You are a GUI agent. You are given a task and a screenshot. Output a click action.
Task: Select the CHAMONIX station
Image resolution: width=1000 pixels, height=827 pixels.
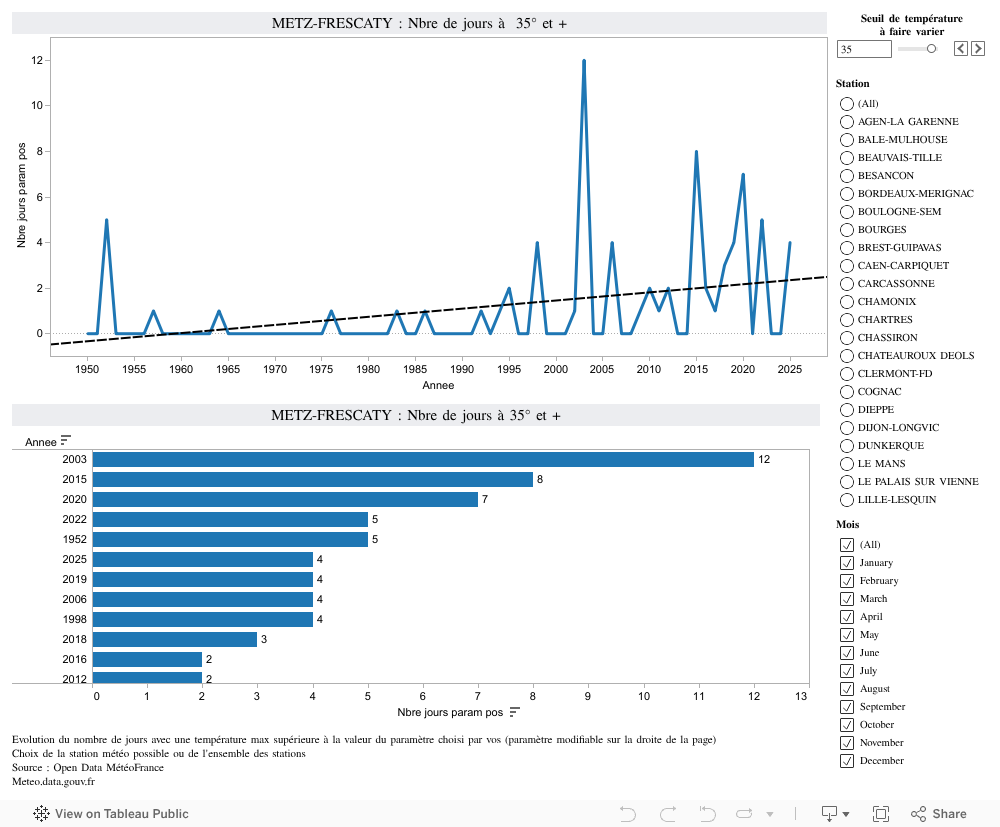(847, 302)
